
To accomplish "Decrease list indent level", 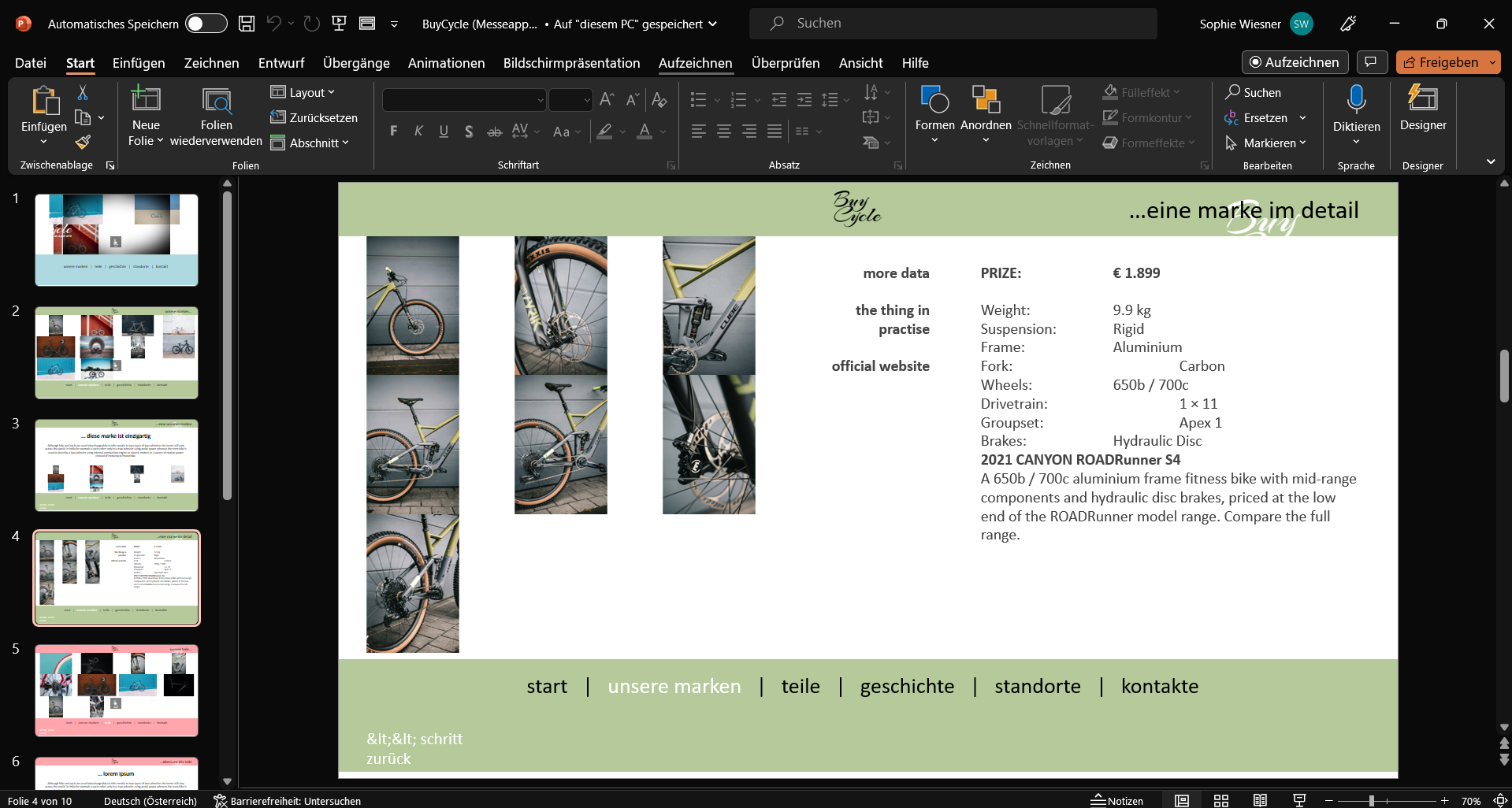I will (x=779, y=99).
